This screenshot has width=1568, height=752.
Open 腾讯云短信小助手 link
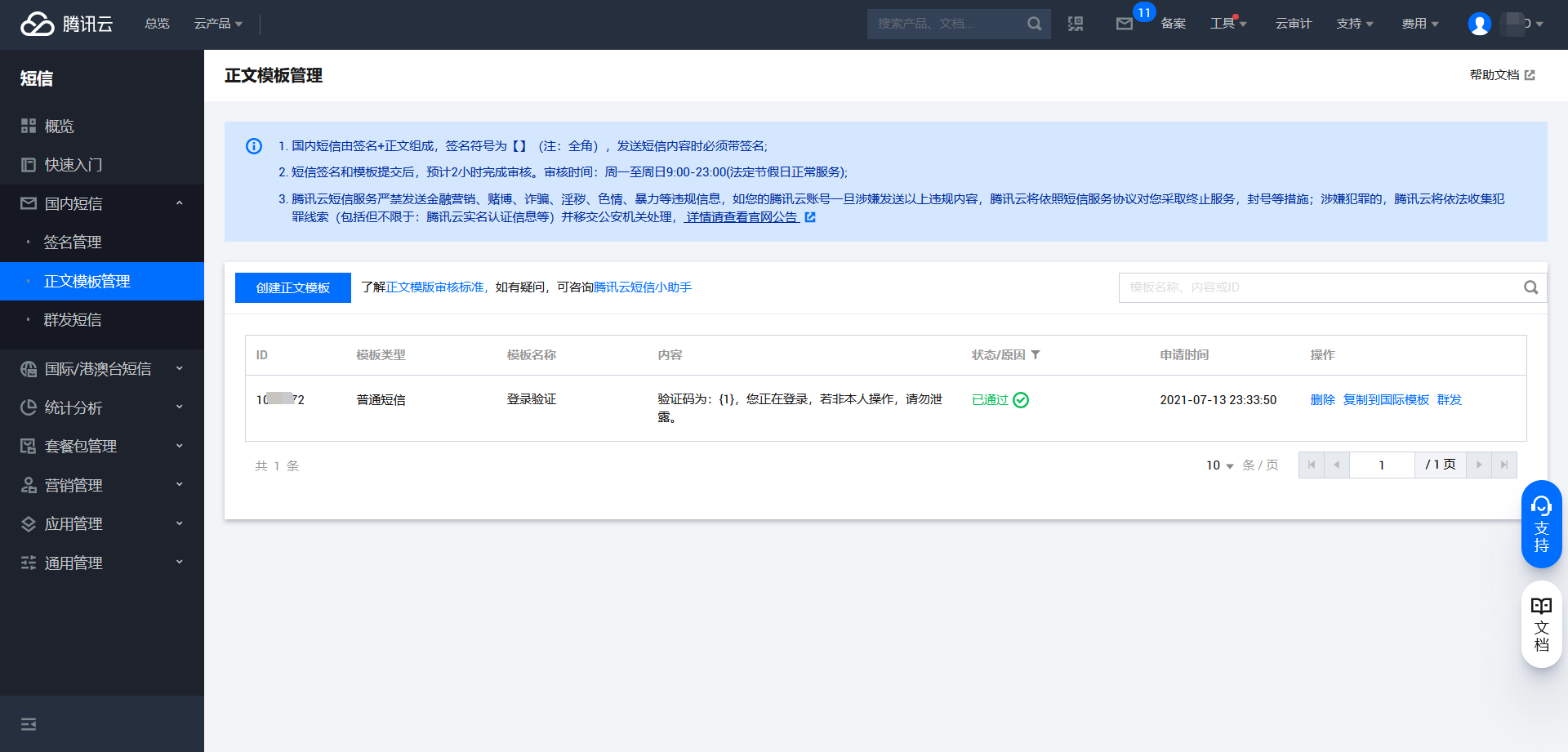click(643, 287)
